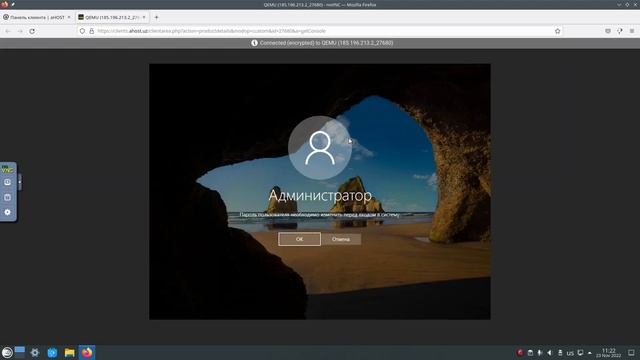Screen dimensions: 640x360
Task: Open the noVNC power button
Action: pos(7,197)
